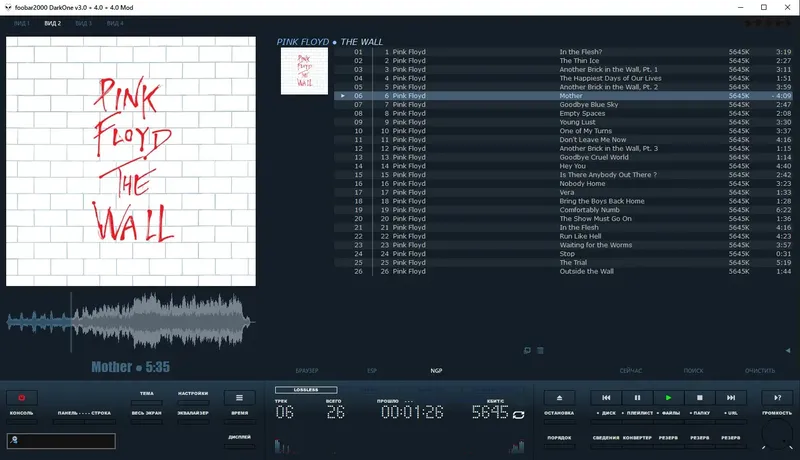Switch to ВИД 4 tab

point(115,23)
